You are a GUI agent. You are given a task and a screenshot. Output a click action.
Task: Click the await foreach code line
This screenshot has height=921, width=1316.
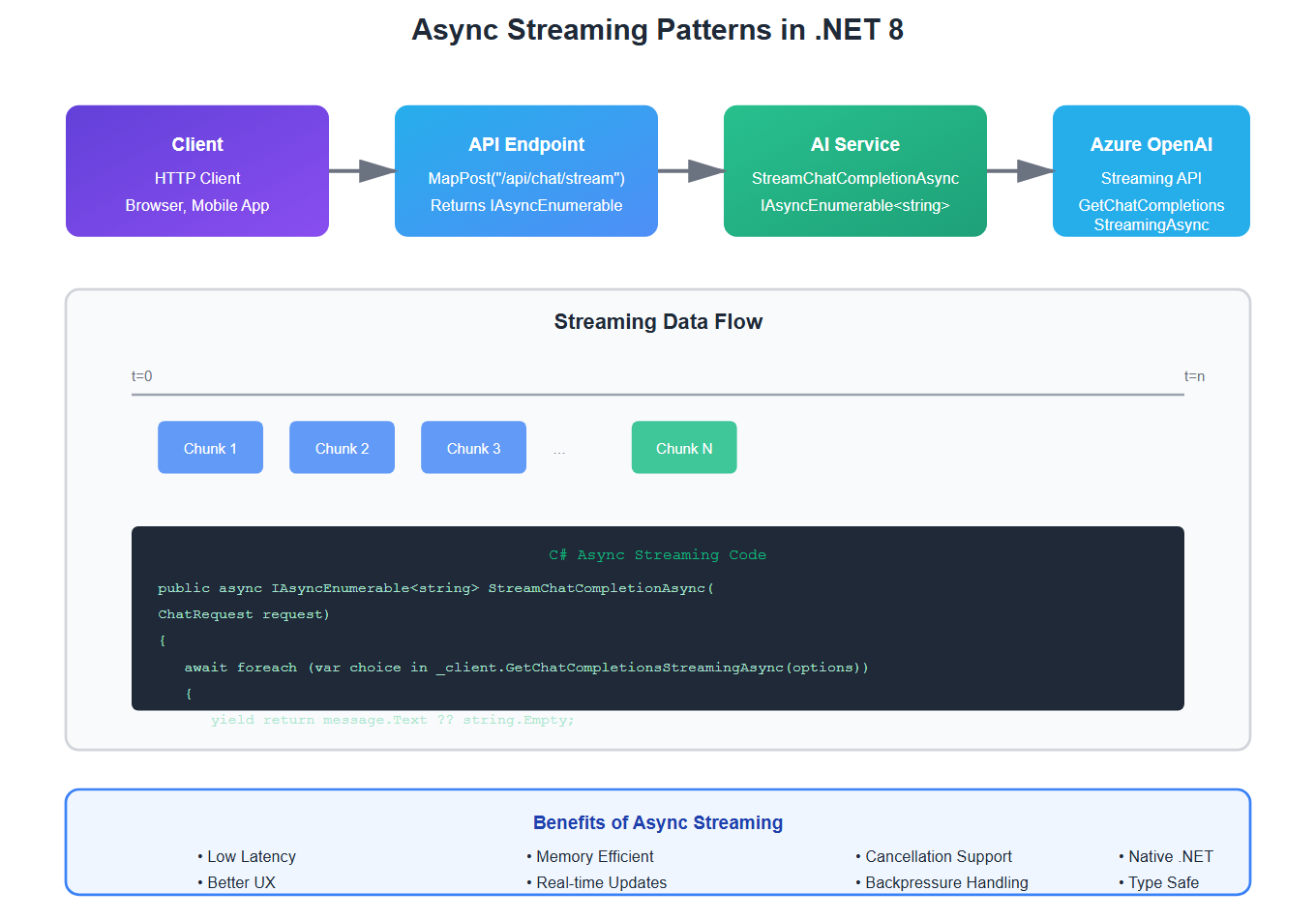(525, 668)
